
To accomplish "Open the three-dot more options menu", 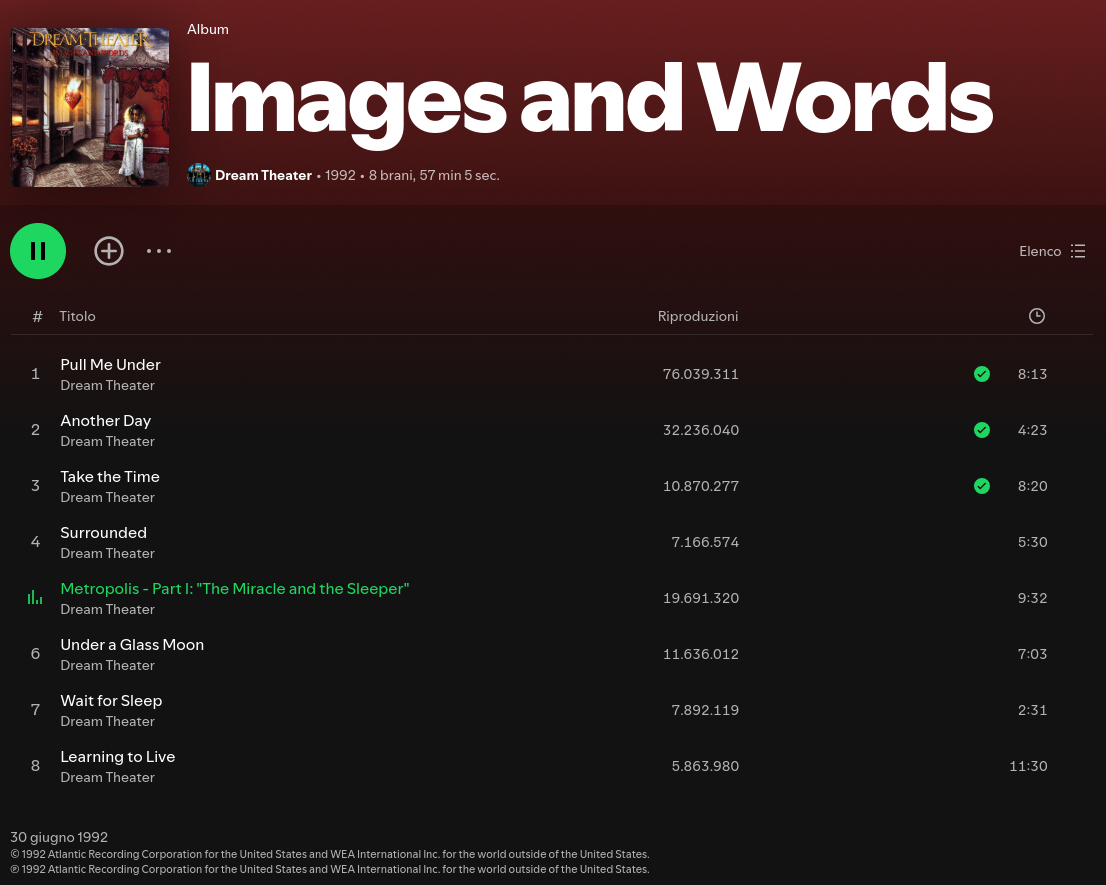I will click(159, 251).
